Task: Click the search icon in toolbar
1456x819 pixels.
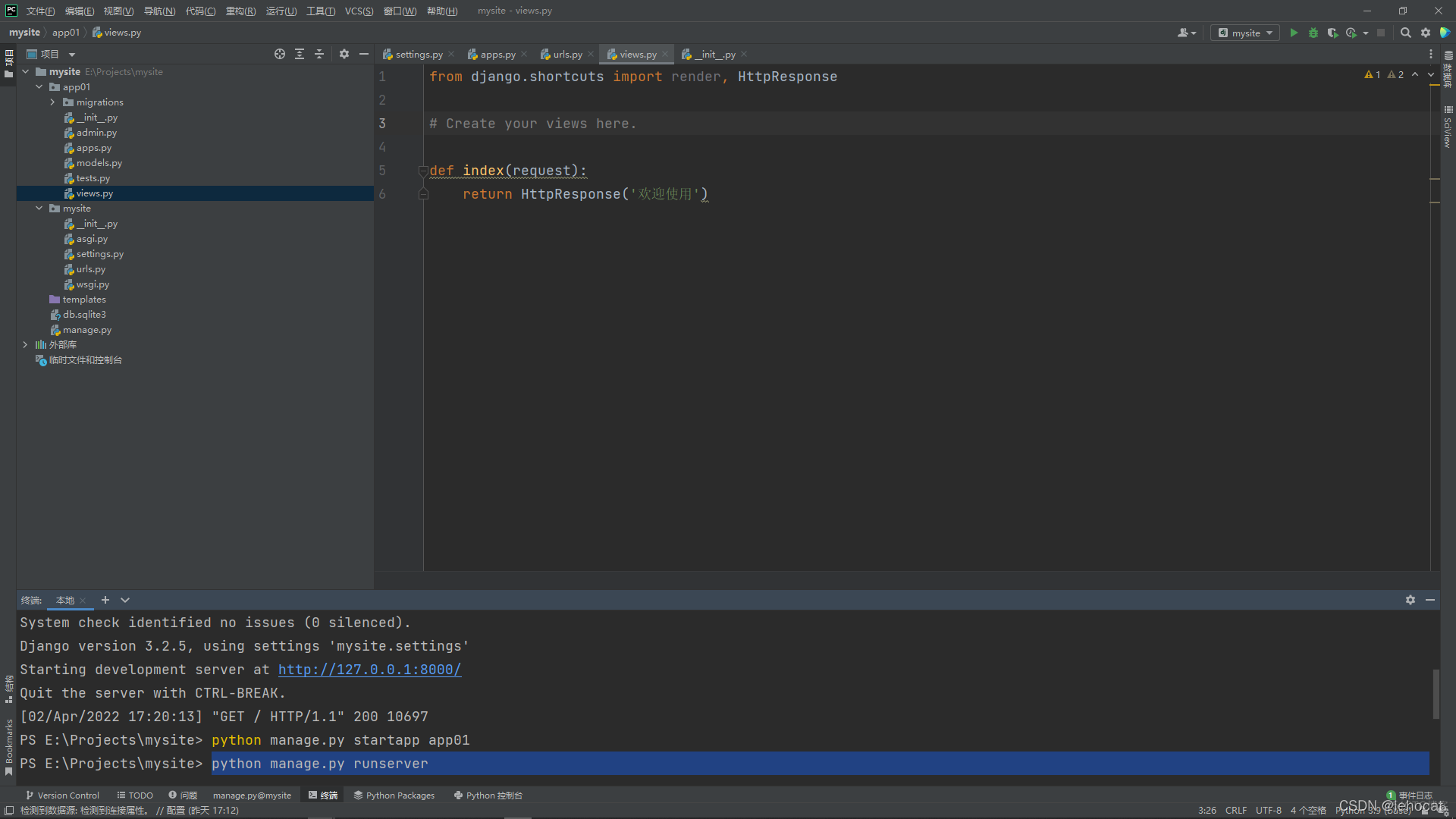Action: (x=1407, y=33)
